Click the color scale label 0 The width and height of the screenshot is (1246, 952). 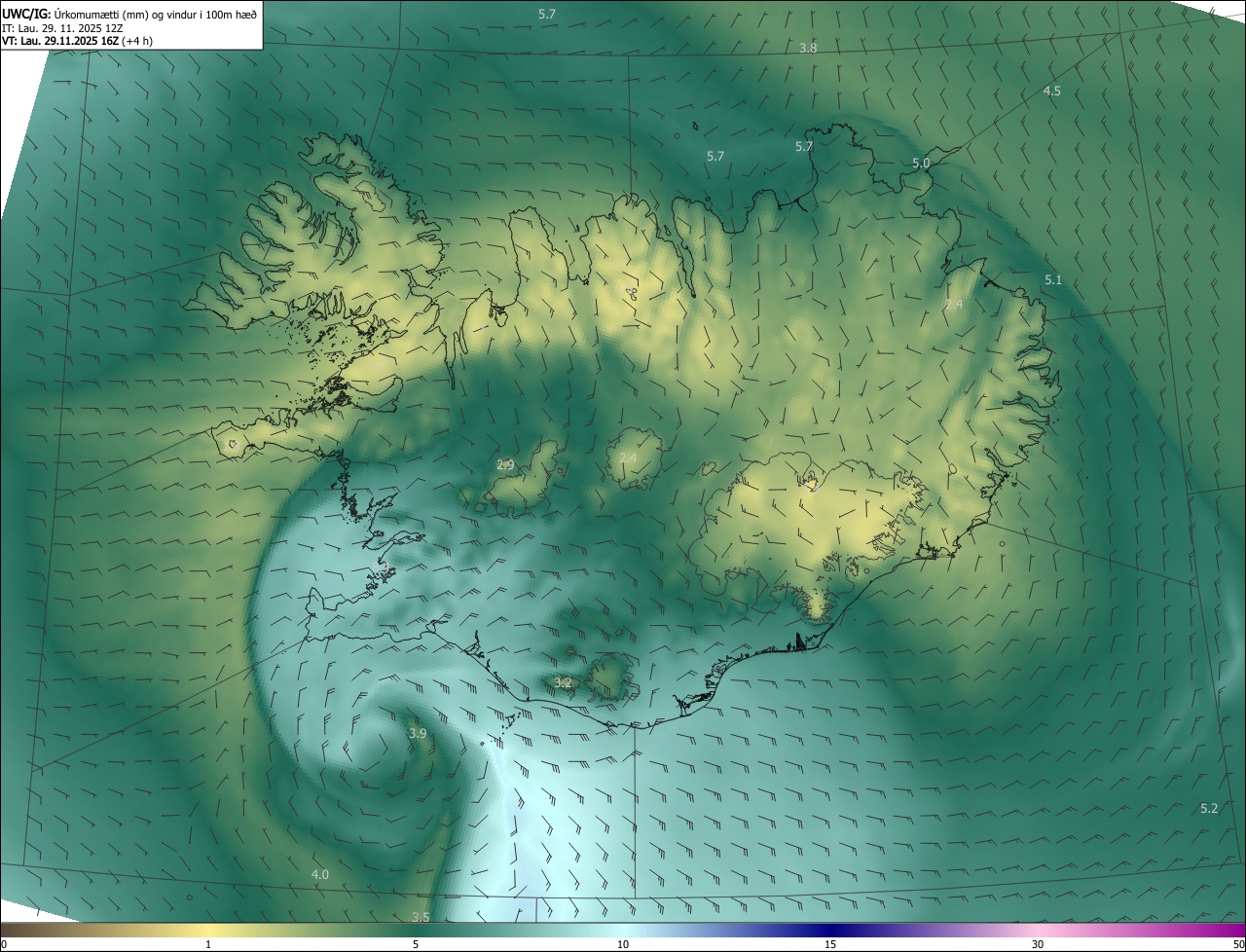(4, 944)
